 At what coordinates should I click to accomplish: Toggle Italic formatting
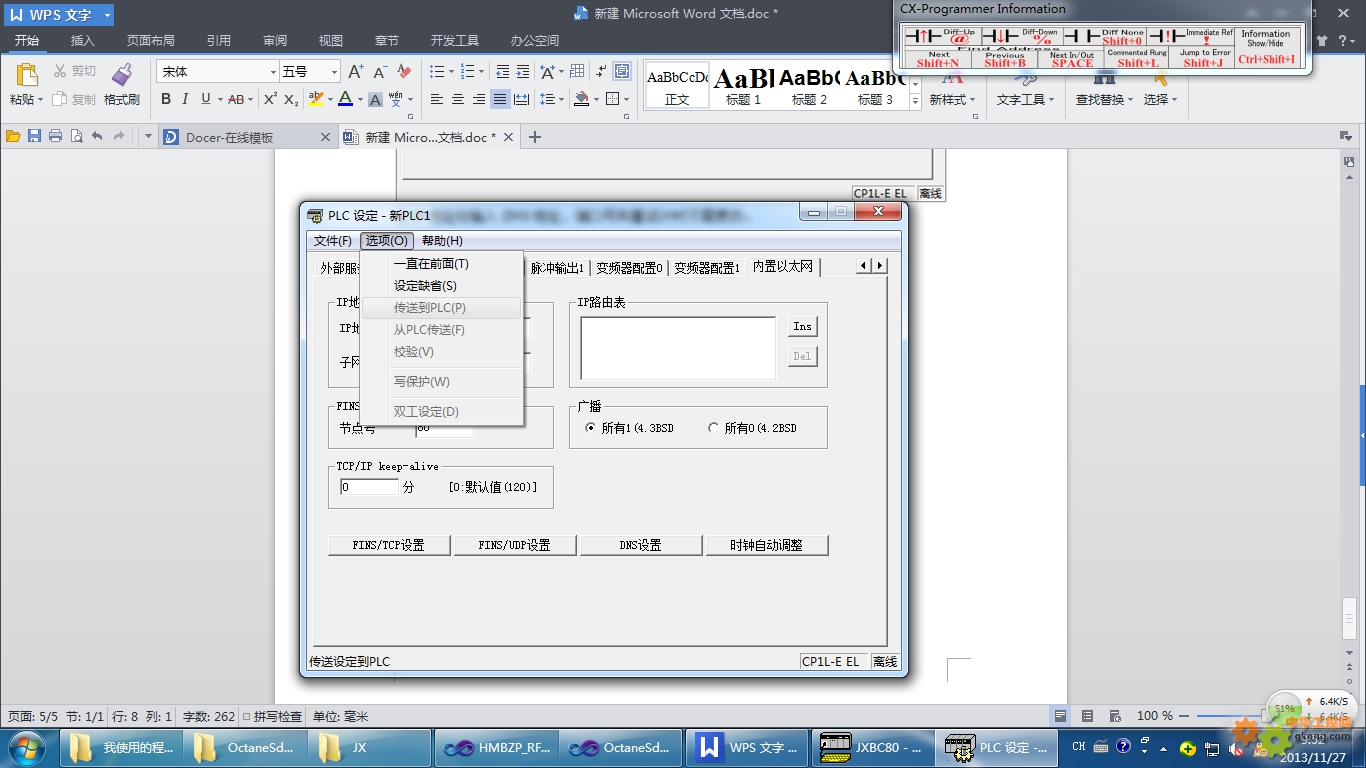[x=186, y=99]
